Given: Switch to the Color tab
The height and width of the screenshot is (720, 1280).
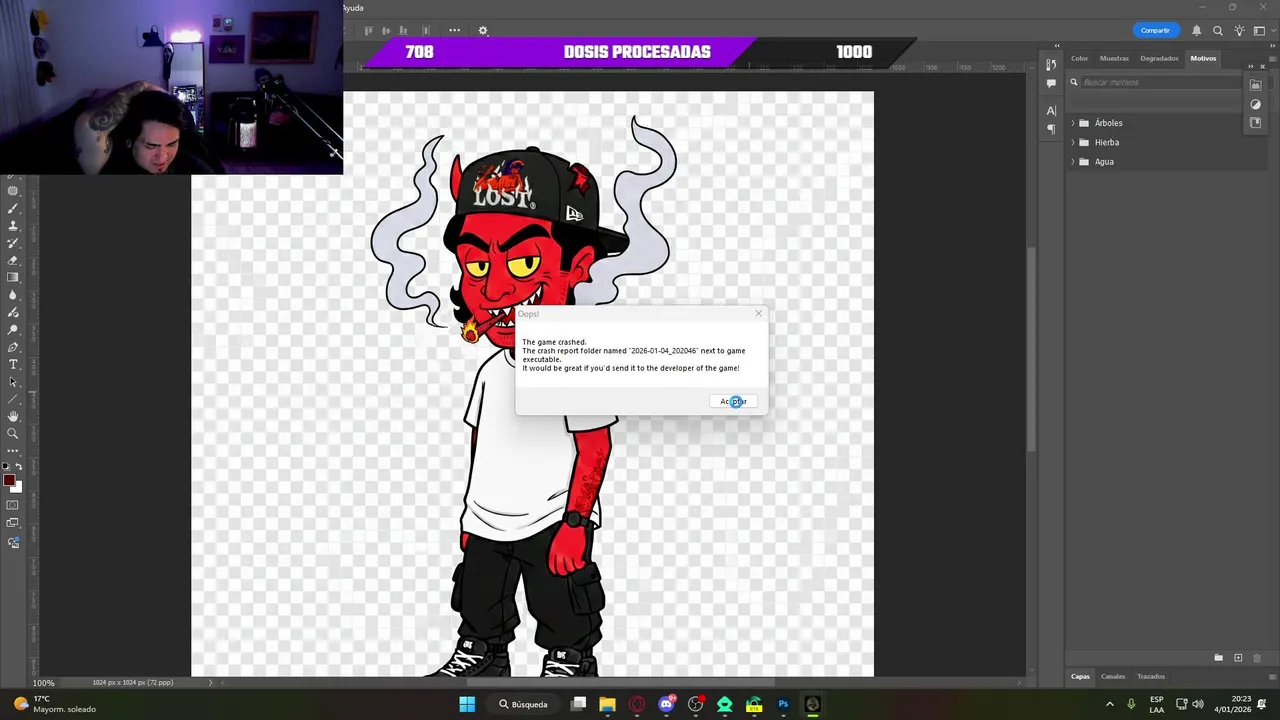Looking at the screenshot, I should [1080, 58].
